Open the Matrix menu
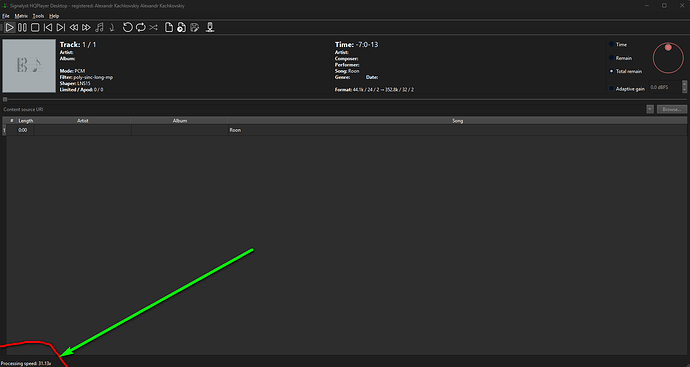 (21, 16)
